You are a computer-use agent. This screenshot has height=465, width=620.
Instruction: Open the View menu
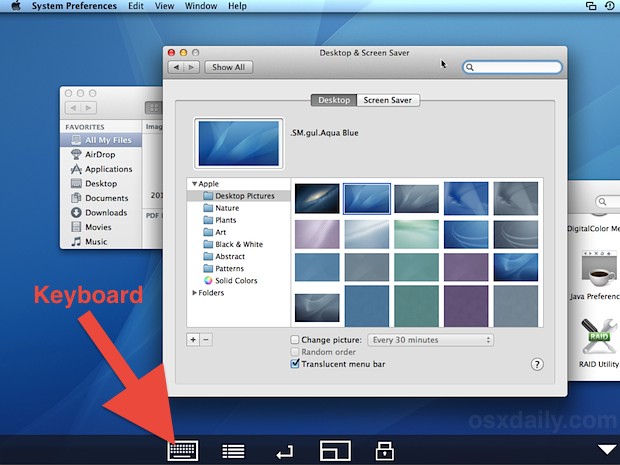pos(164,6)
